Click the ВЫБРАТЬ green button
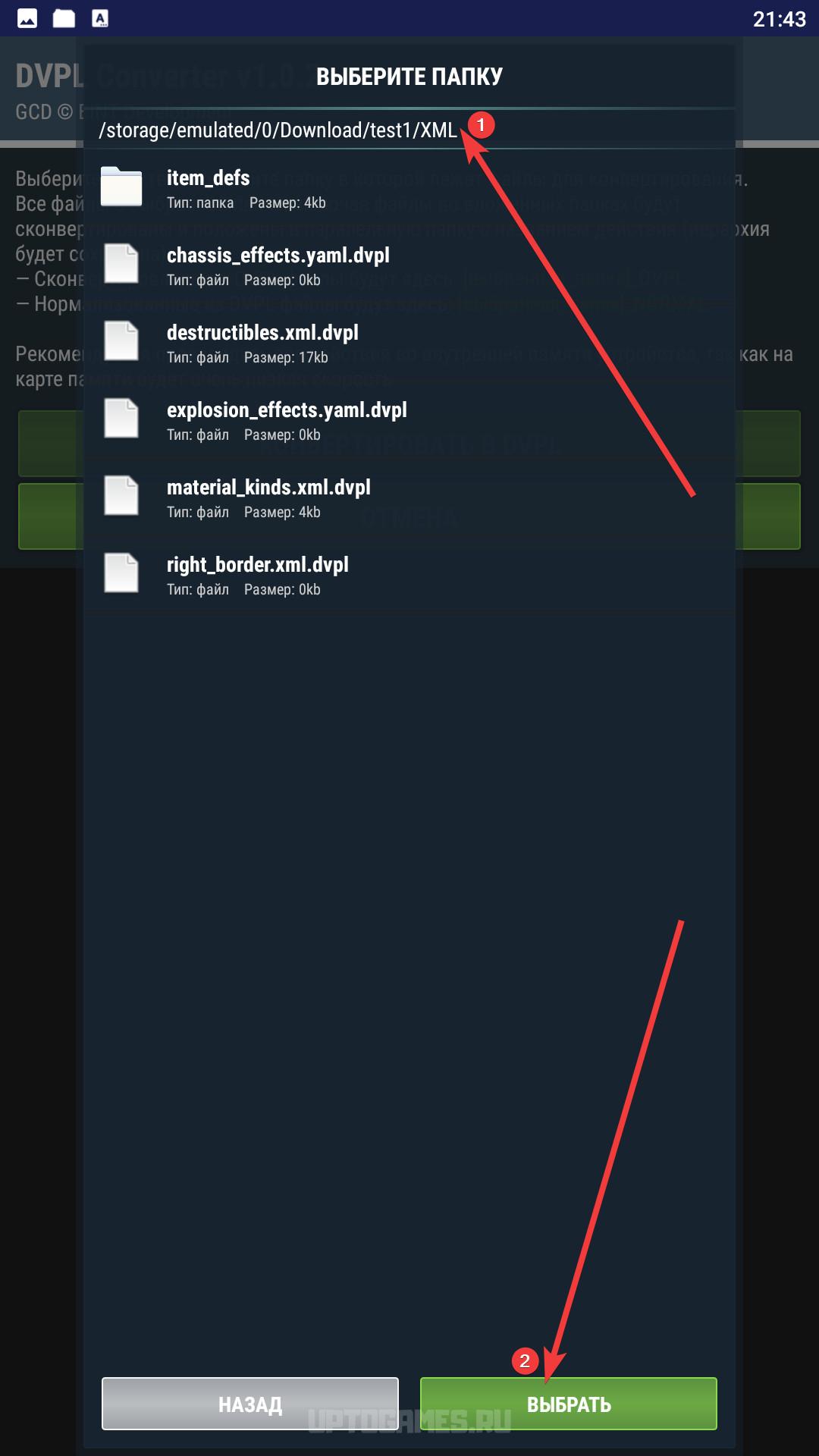 [568, 1404]
